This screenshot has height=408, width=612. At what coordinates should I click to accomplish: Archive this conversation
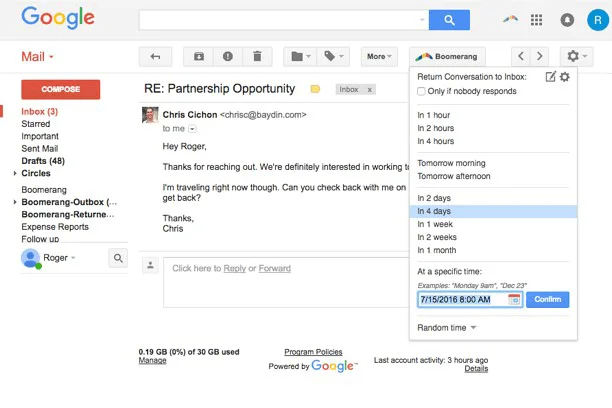pyautogui.click(x=199, y=57)
